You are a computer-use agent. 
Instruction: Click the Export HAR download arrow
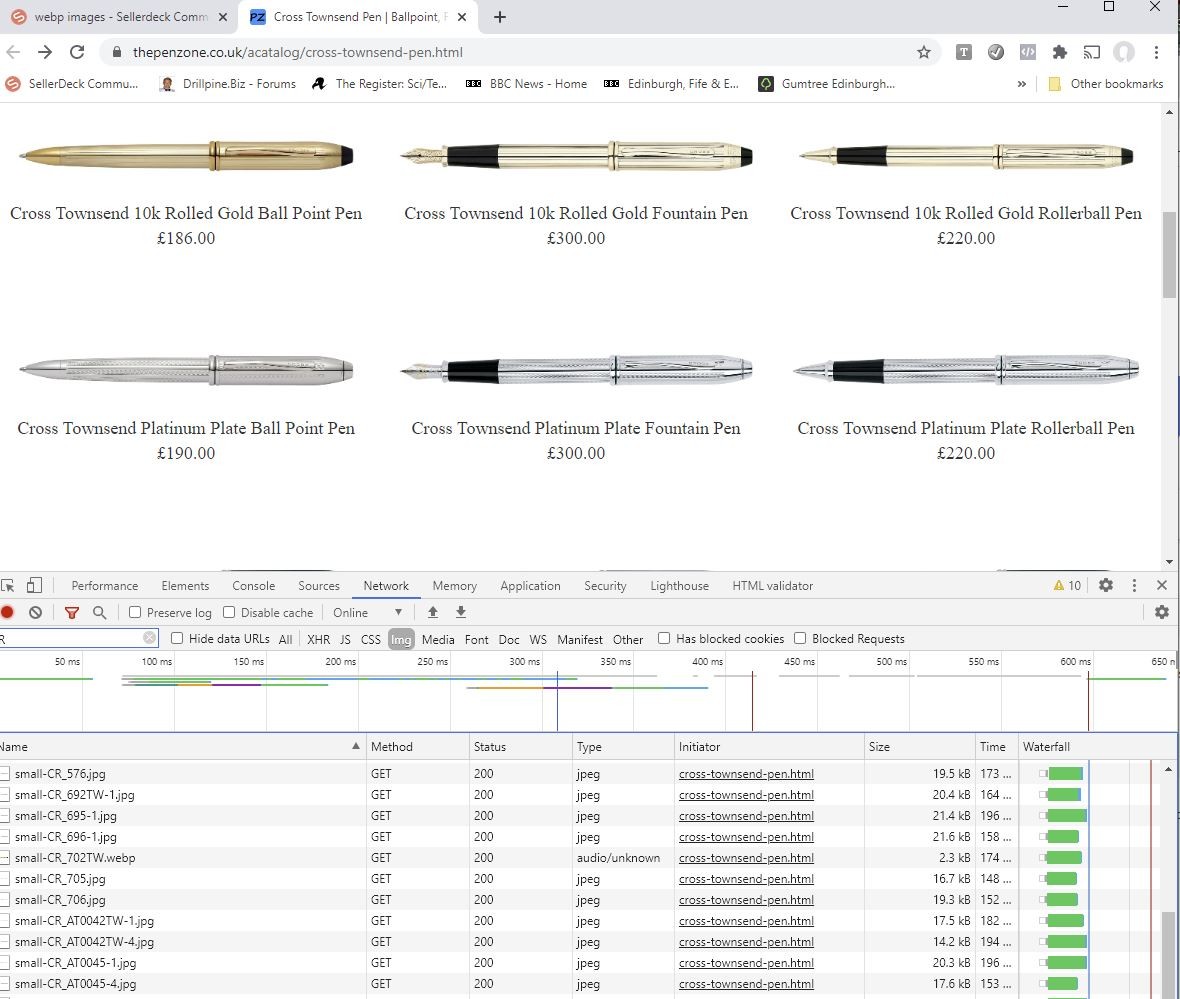point(461,612)
